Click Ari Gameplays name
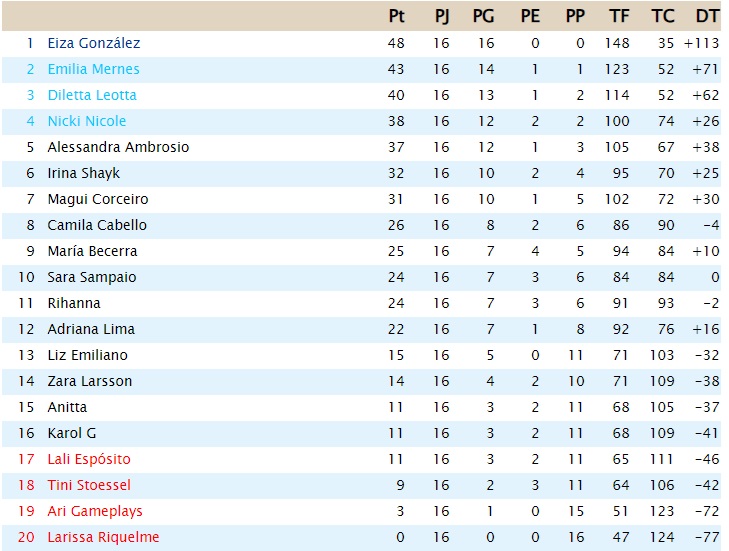 [x=95, y=511]
